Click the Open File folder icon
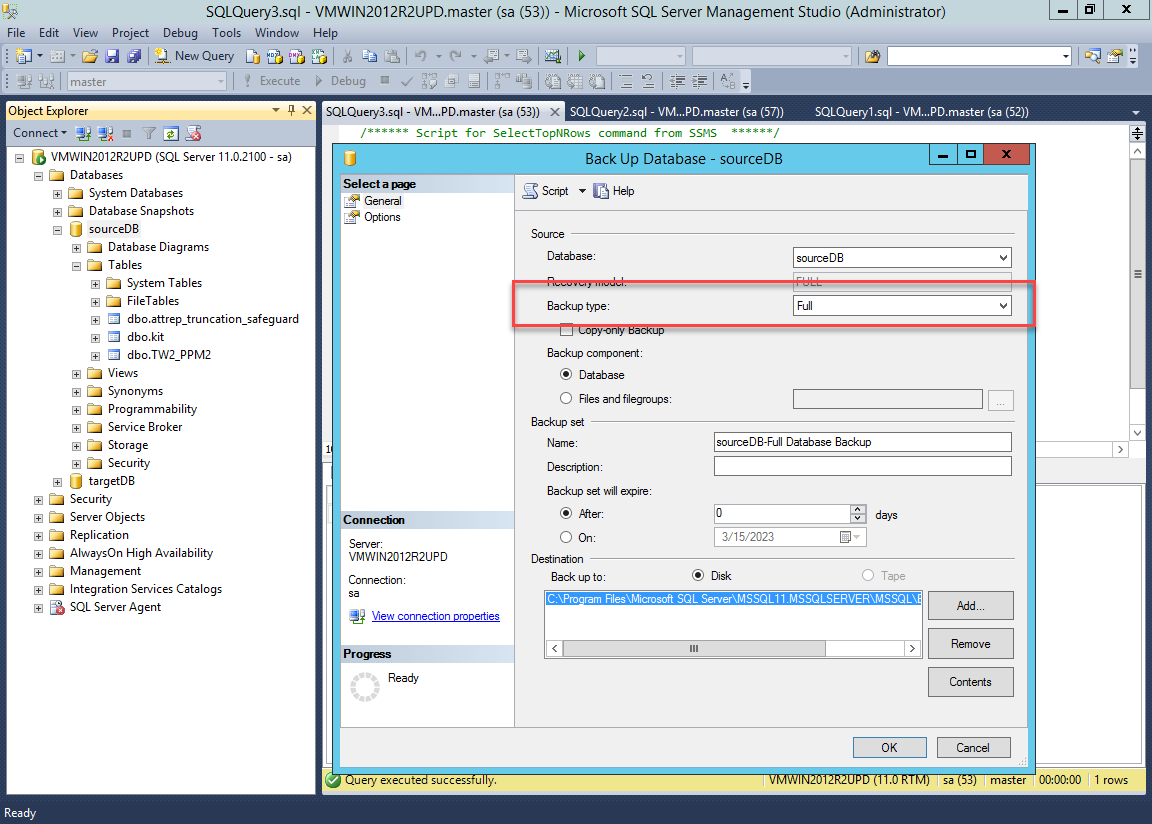This screenshot has height=824, width=1152. tap(90, 56)
